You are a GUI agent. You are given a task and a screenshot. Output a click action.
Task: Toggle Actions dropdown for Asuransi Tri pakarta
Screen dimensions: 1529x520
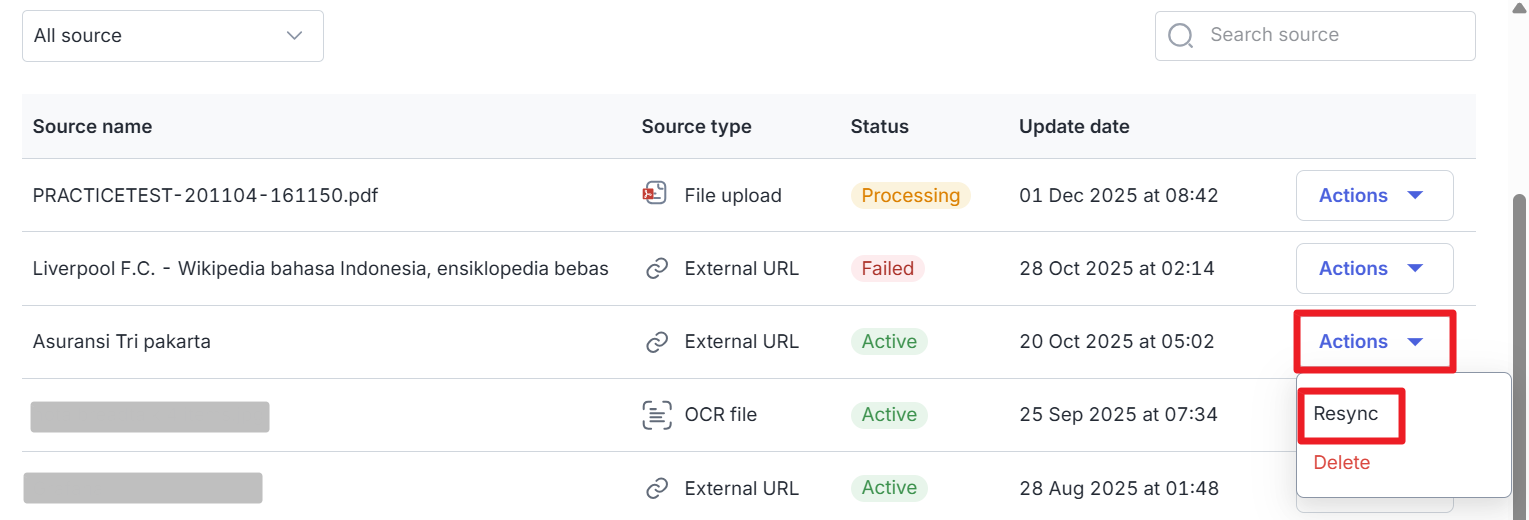pos(1374,342)
